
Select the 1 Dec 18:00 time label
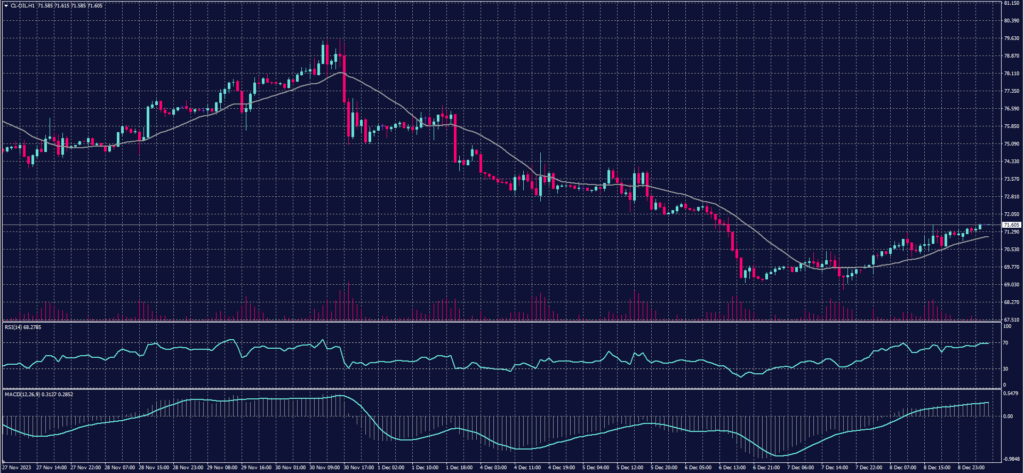click(459, 467)
